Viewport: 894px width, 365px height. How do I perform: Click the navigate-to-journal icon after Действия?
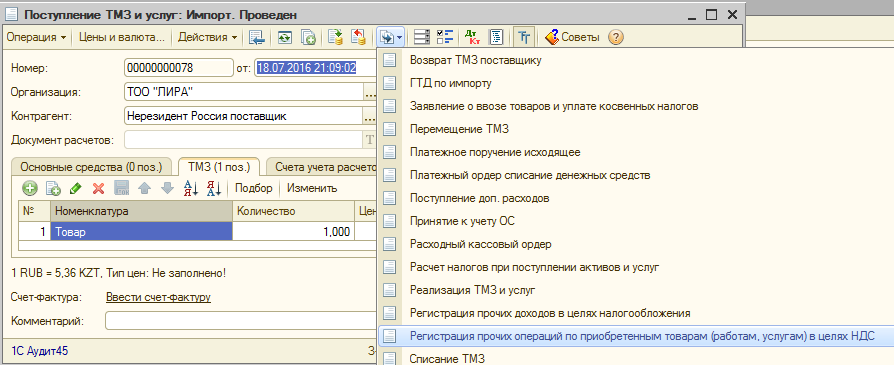(258, 38)
